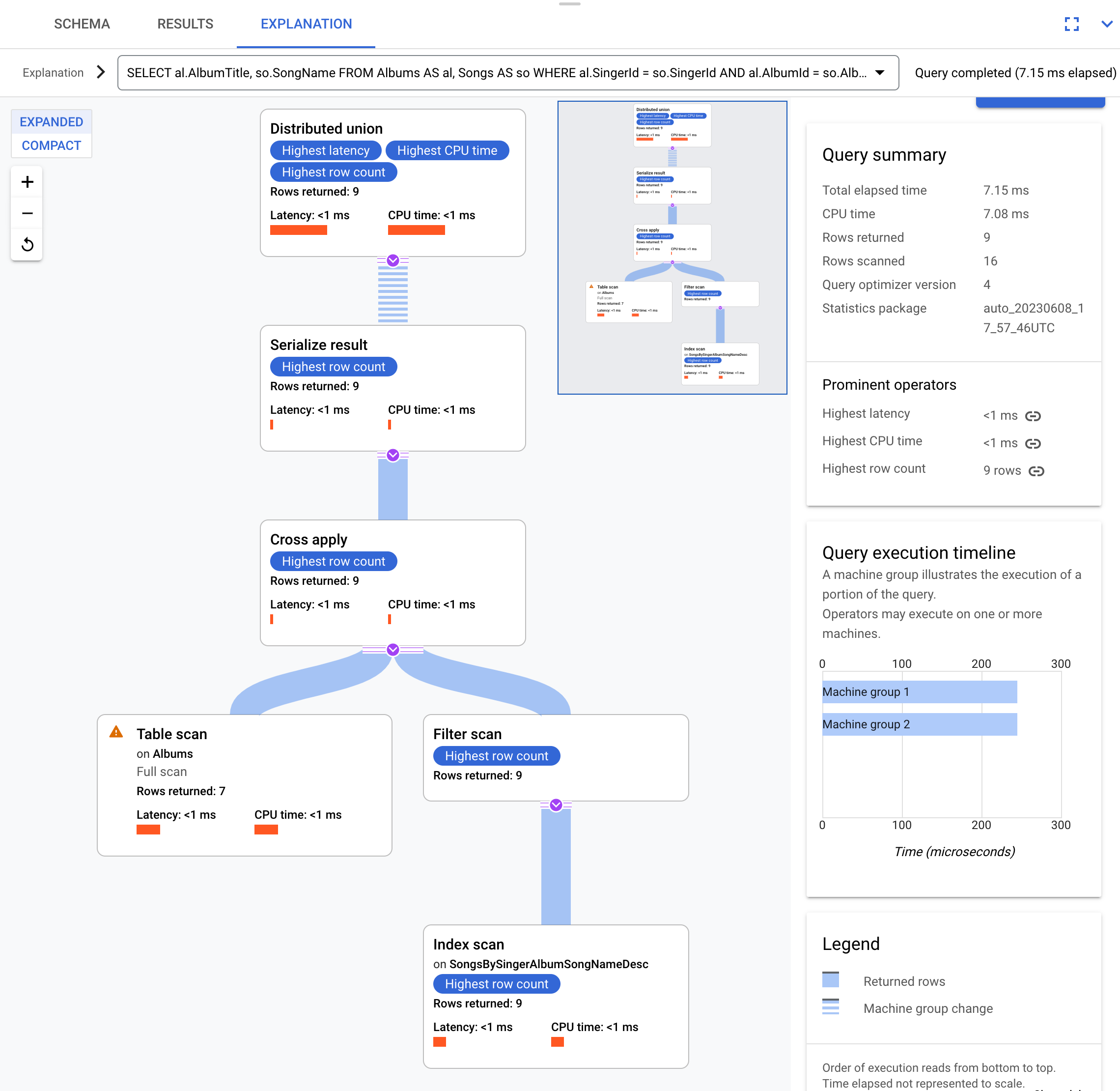The height and width of the screenshot is (1091, 1120).
Task: Click the fullscreen expand icon
Action: (1072, 24)
